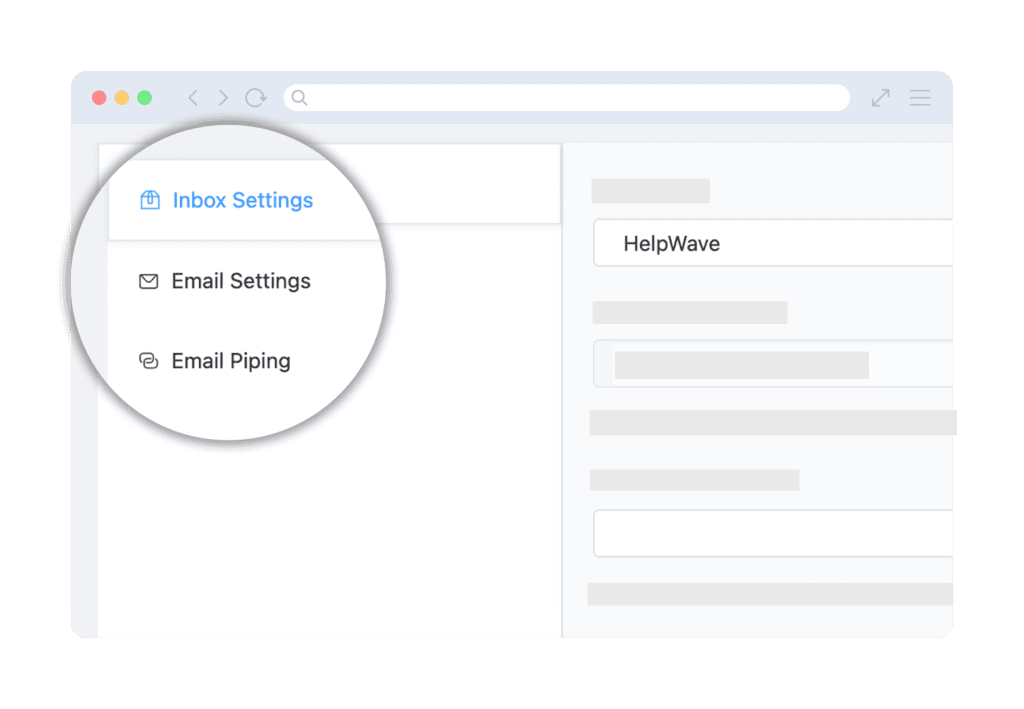Click the browser reload icon
1024x709 pixels.
256,98
